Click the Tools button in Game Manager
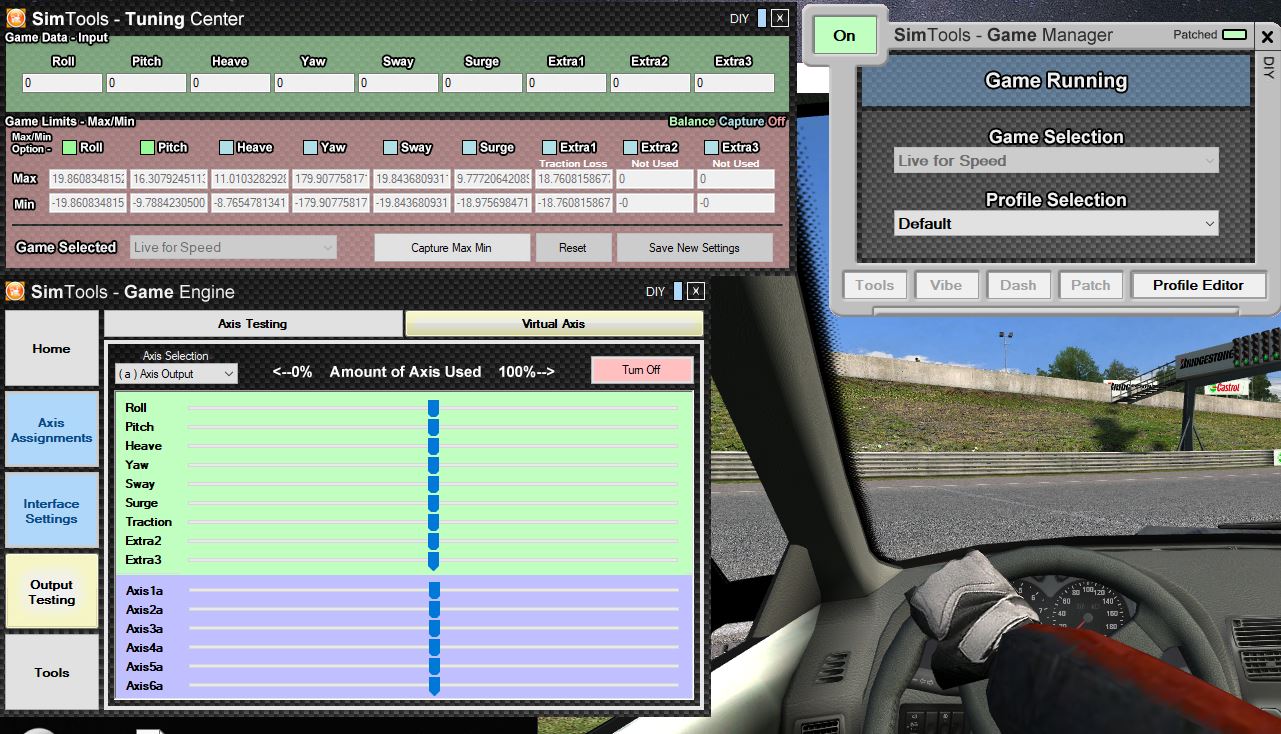1281x734 pixels. pyautogui.click(x=874, y=285)
